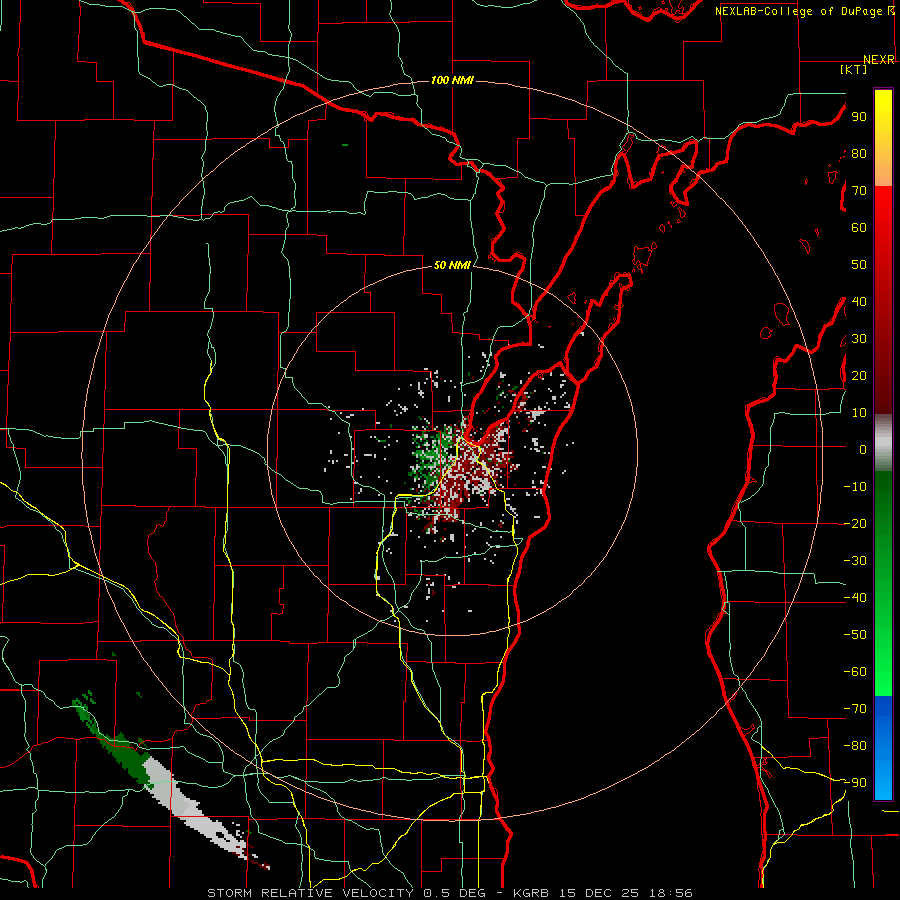Click the 40 value on velocity scale
The width and height of the screenshot is (900, 900).
(859, 302)
